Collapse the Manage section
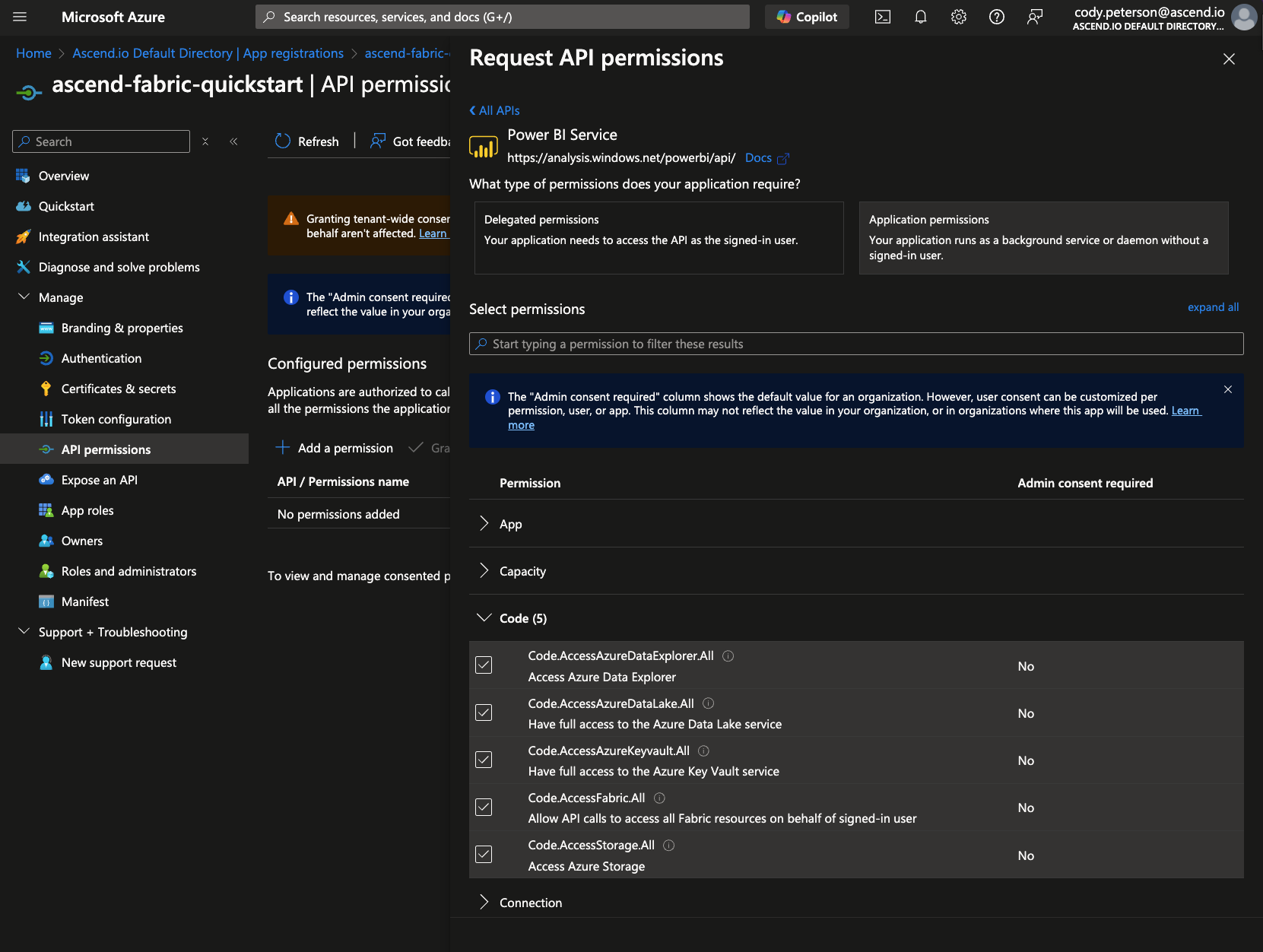Viewport: 1263px width, 952px height. click(x=24, y=297)
